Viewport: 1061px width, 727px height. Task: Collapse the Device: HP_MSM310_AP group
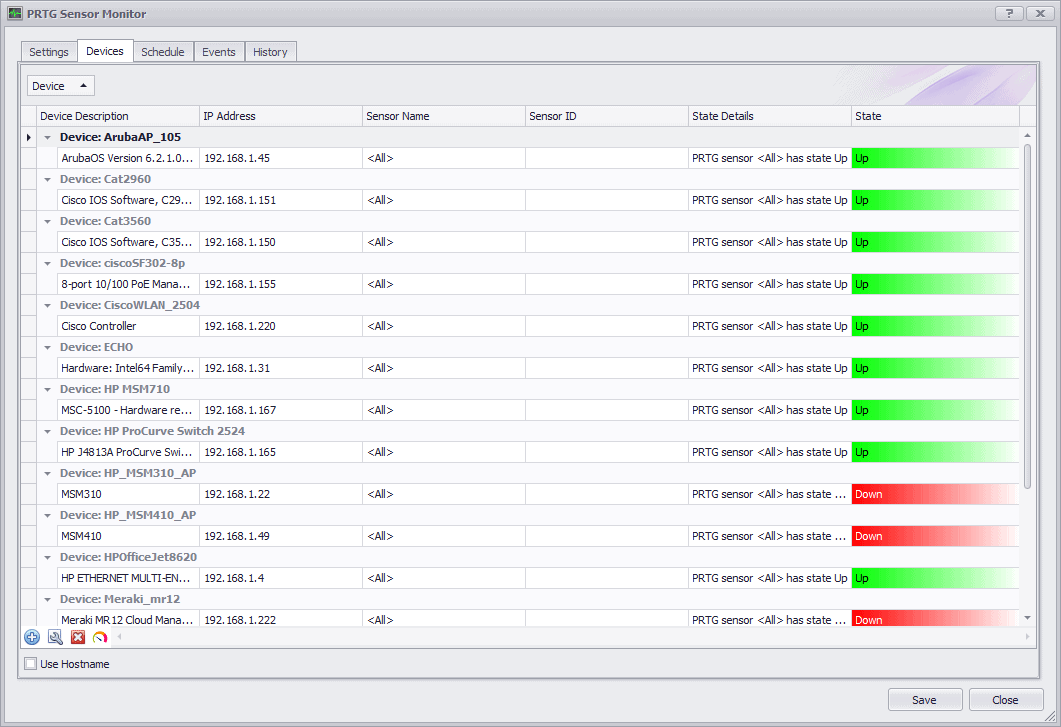click(47, 473)
